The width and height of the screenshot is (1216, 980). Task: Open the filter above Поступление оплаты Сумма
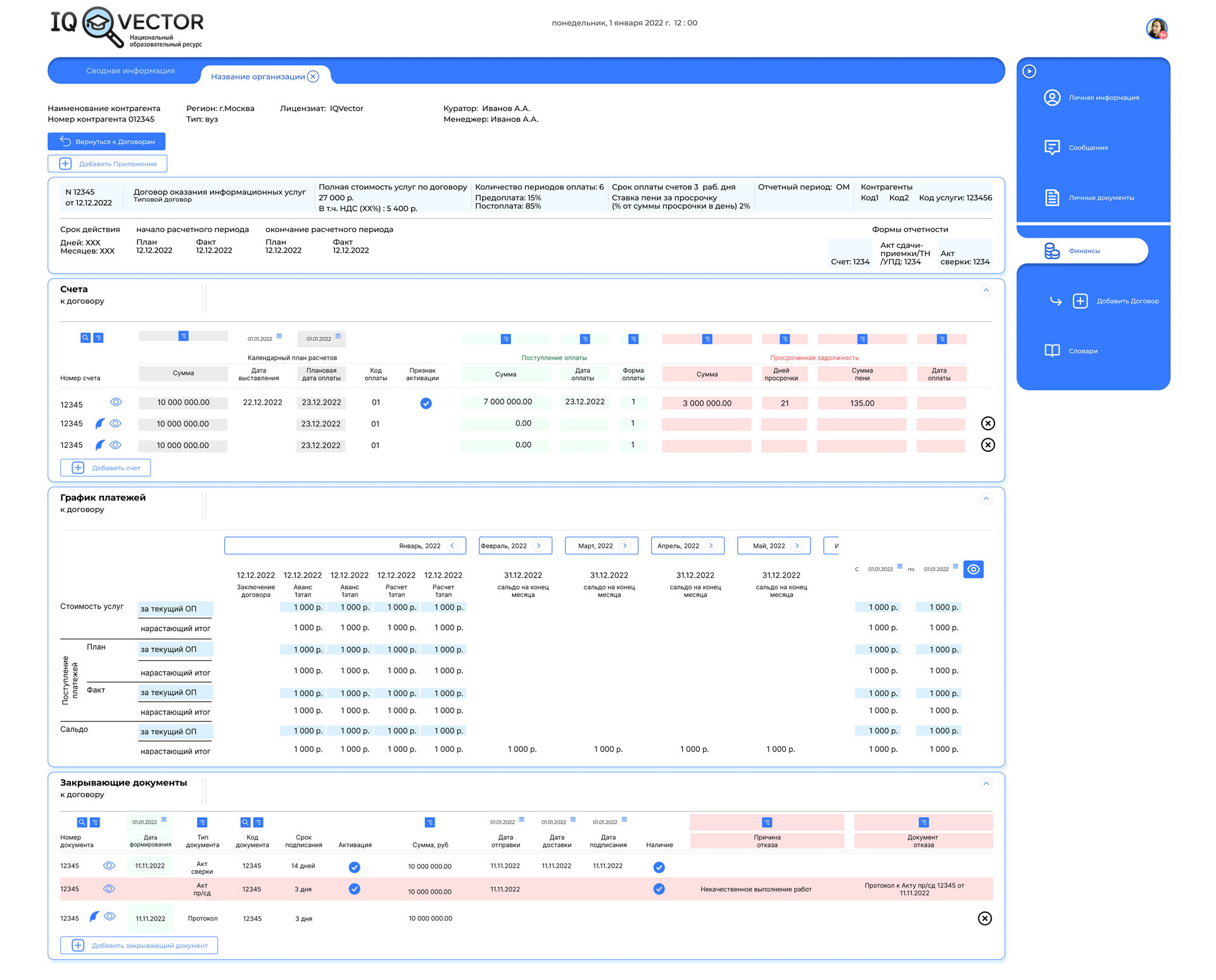pos(505,339)
